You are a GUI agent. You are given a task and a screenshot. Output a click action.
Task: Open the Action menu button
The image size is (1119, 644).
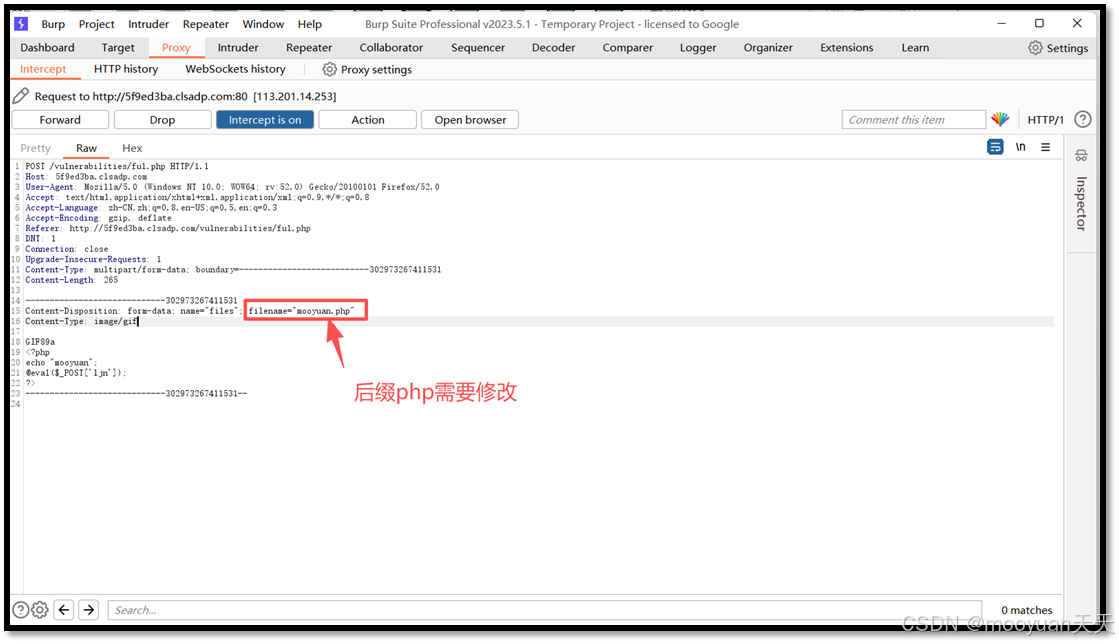(x=368, y=120)
